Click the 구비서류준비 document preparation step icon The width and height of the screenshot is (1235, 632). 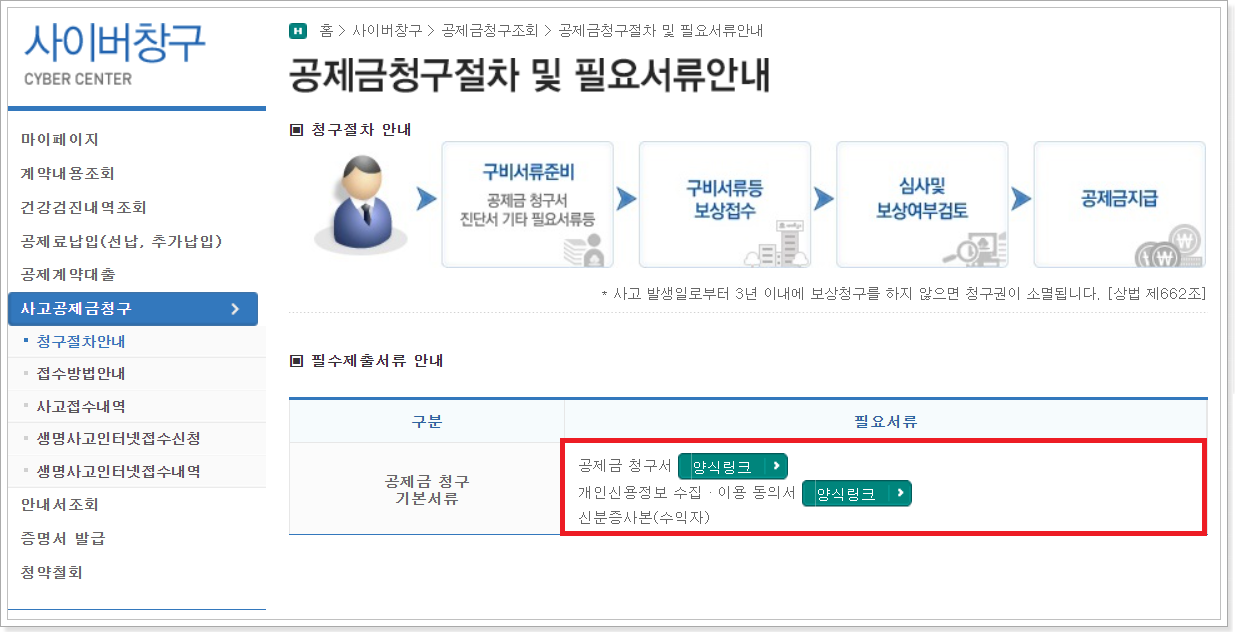527,203
